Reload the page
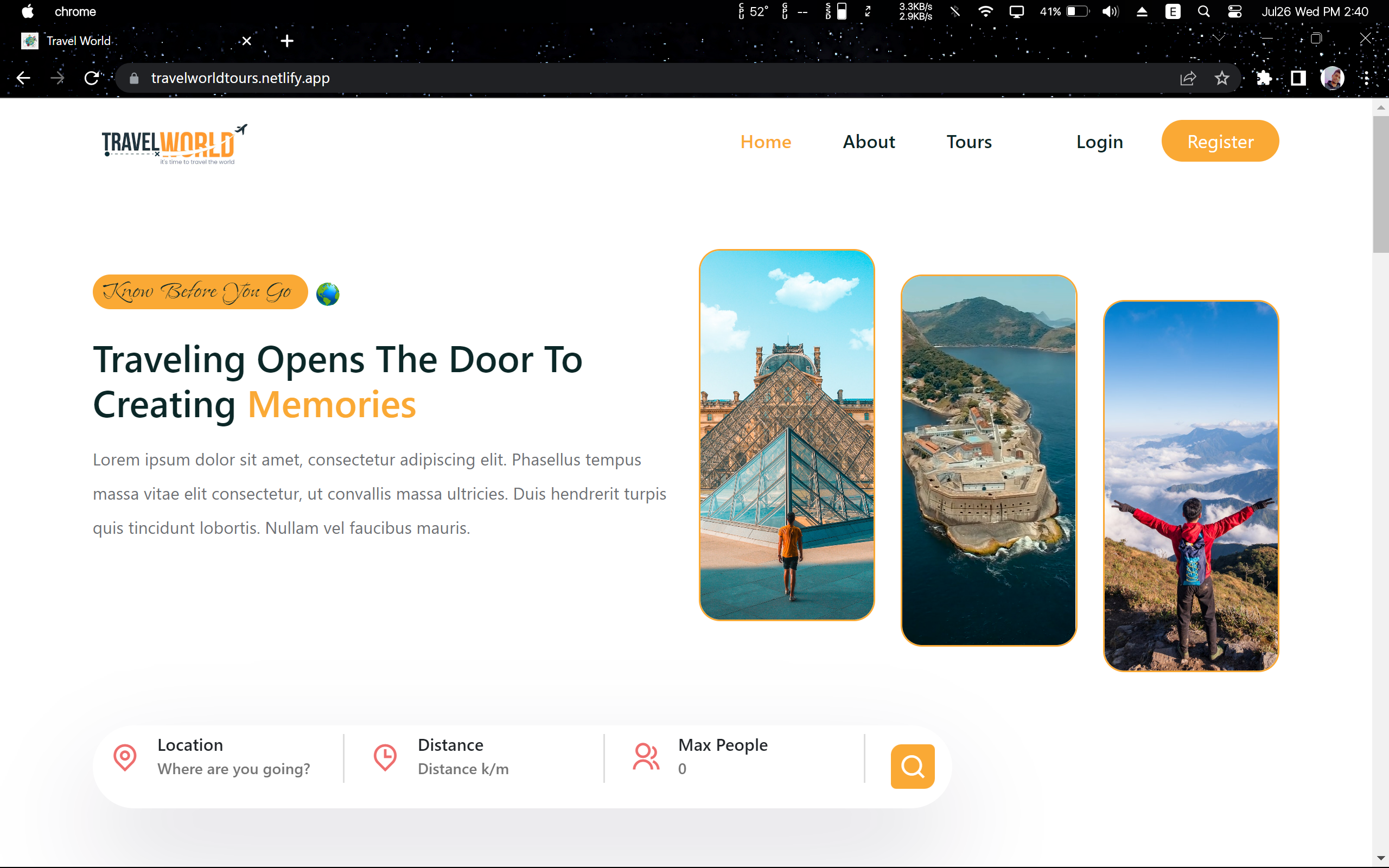Viewport: 1389px width, 868px height. click(92, 78)
